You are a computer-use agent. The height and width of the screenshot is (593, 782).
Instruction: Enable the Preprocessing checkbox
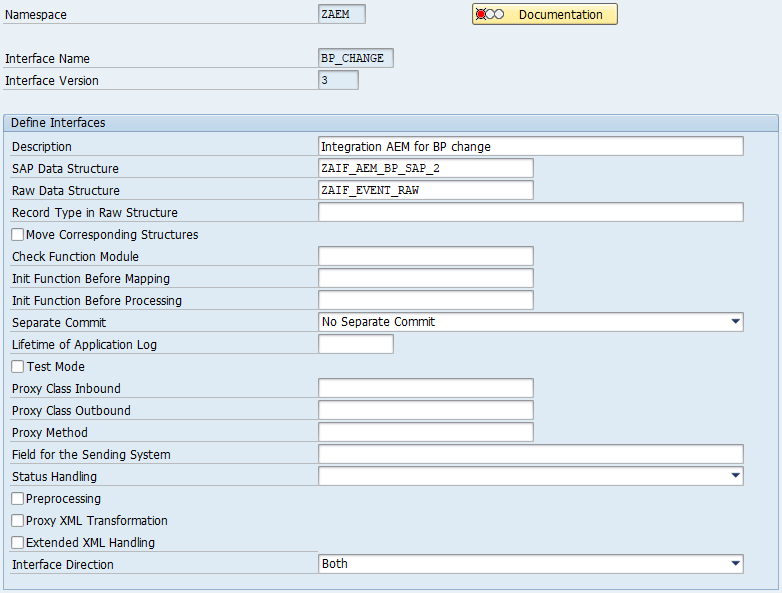point(17,498)
